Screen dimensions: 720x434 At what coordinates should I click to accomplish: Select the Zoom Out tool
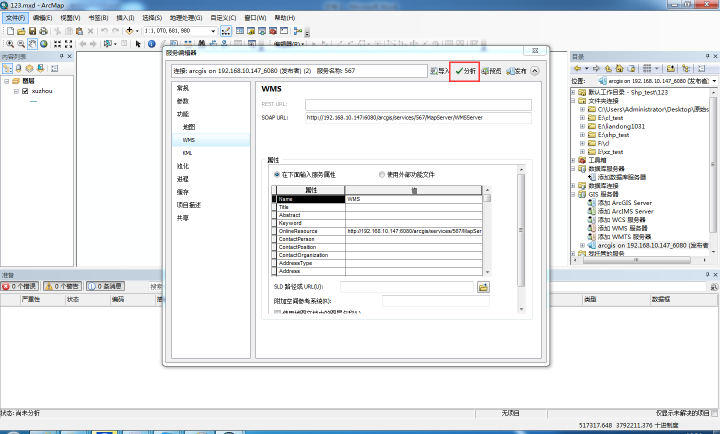[21, 44]
